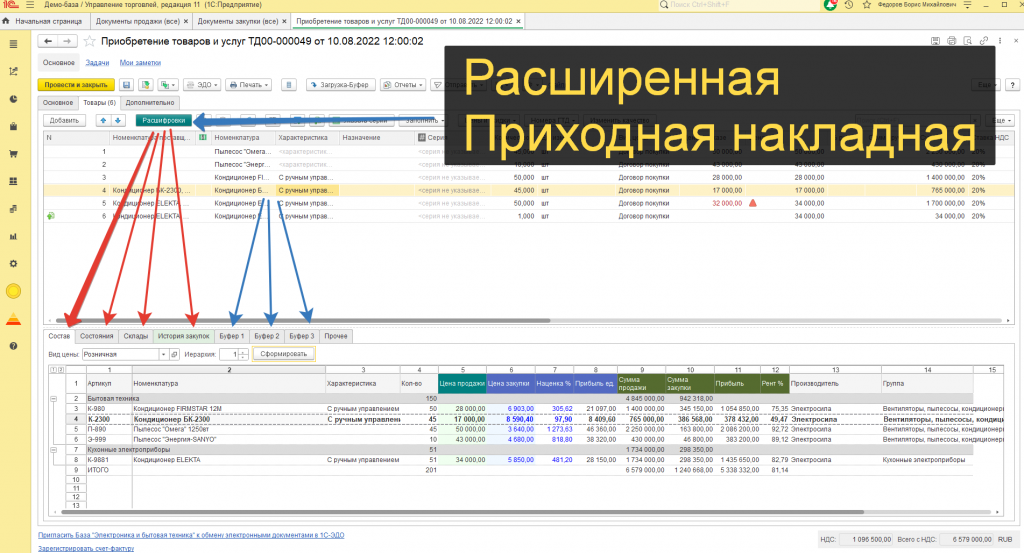Image resolution: width=1024 pixels, height=553 pixels.
Task: Move row down with the blue down arrow
Action: coord(118,120)
